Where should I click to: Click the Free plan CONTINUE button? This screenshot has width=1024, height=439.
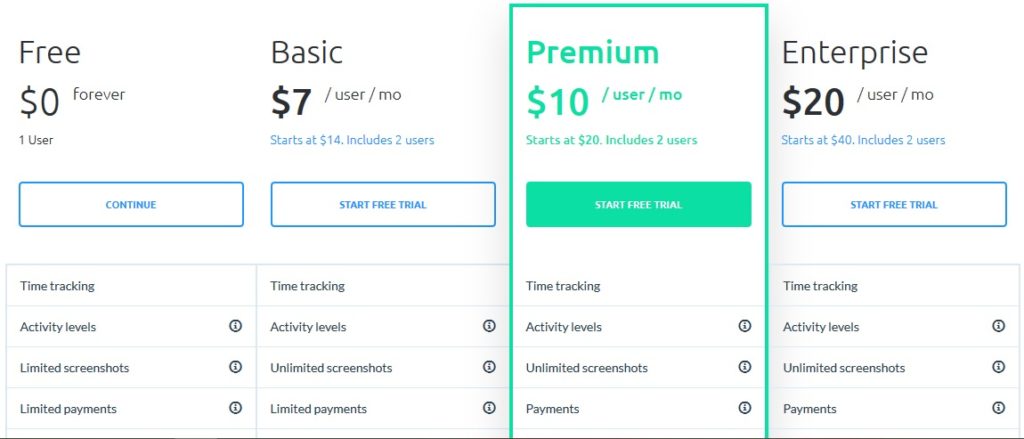tap(131, 204)
